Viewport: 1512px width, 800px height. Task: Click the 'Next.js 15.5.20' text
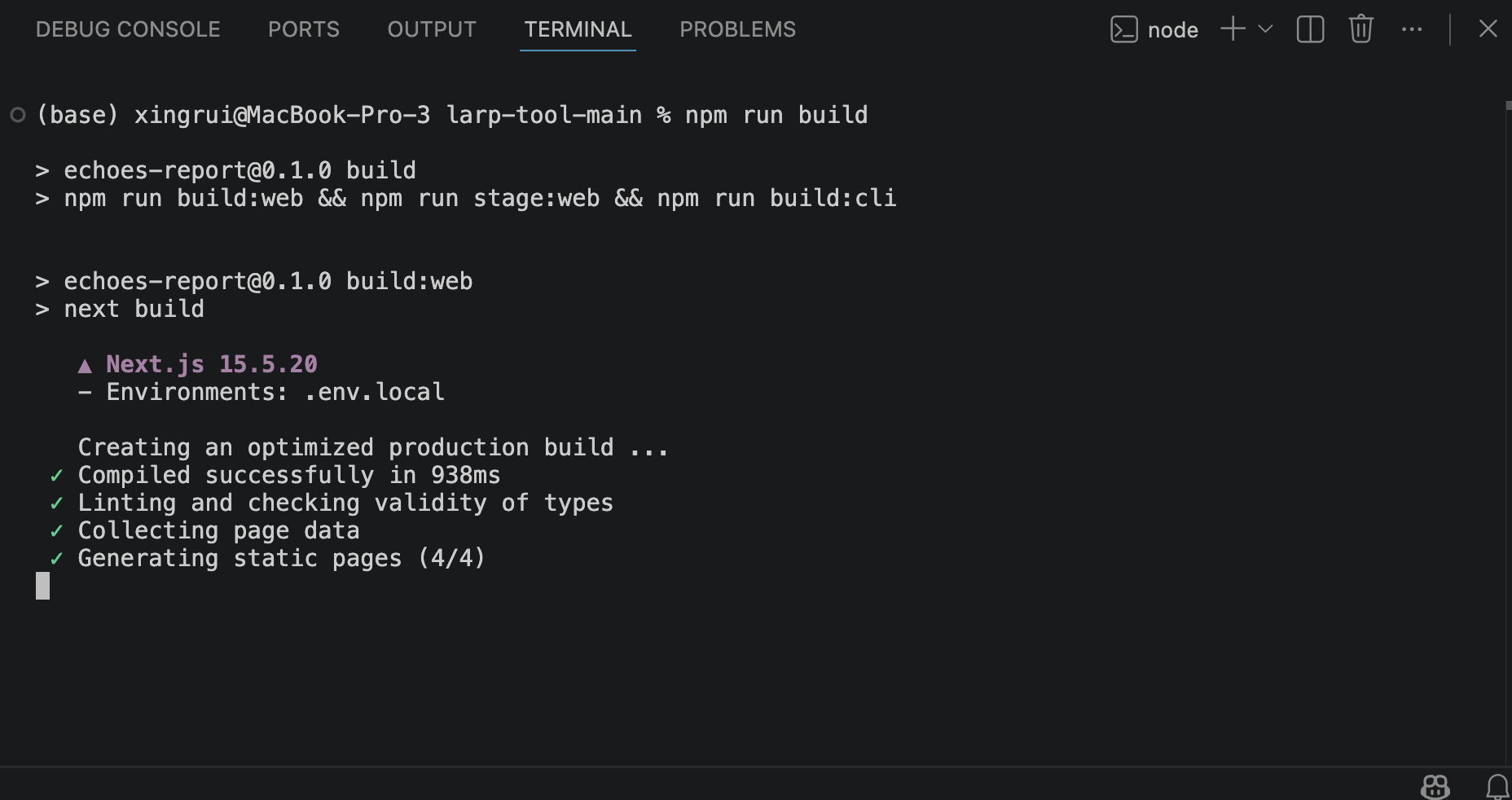pyautogui.click(x=212, y=364)
